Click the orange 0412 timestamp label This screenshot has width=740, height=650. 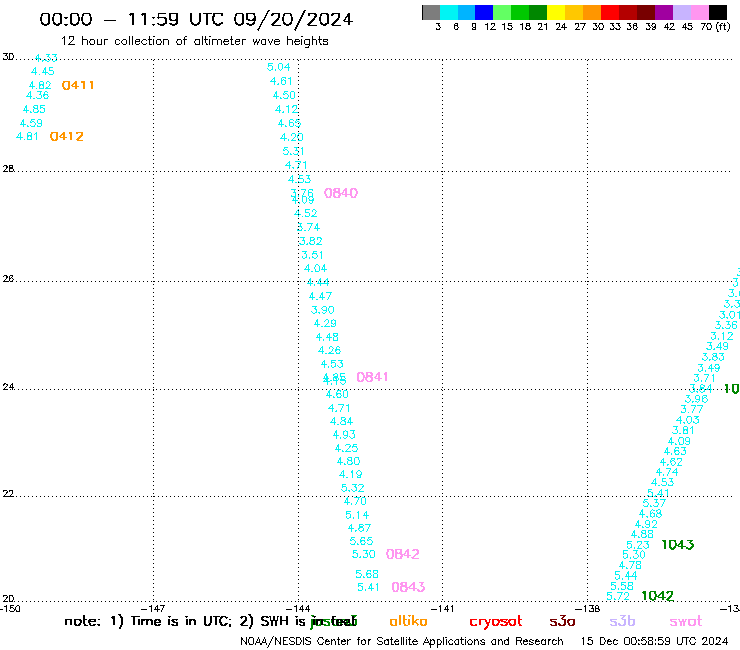(x=67, y=136)
